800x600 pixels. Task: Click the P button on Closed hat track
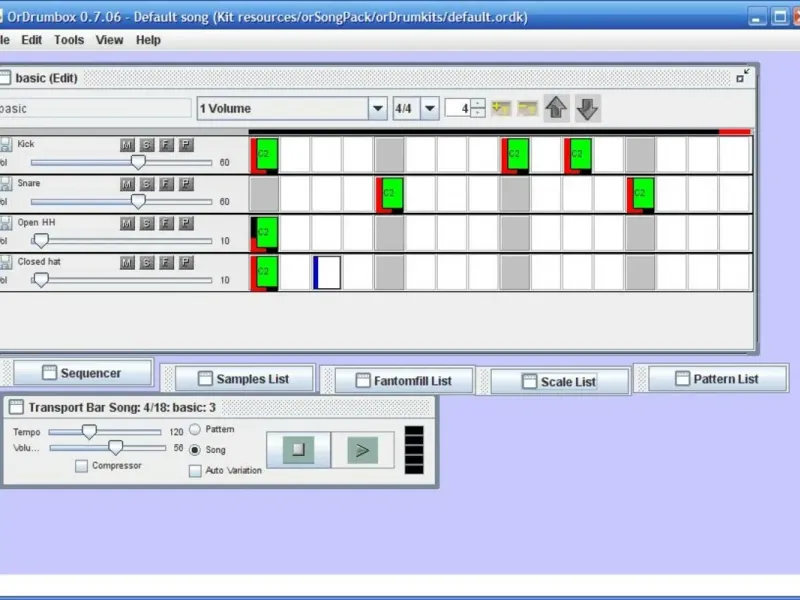point(186,263)
